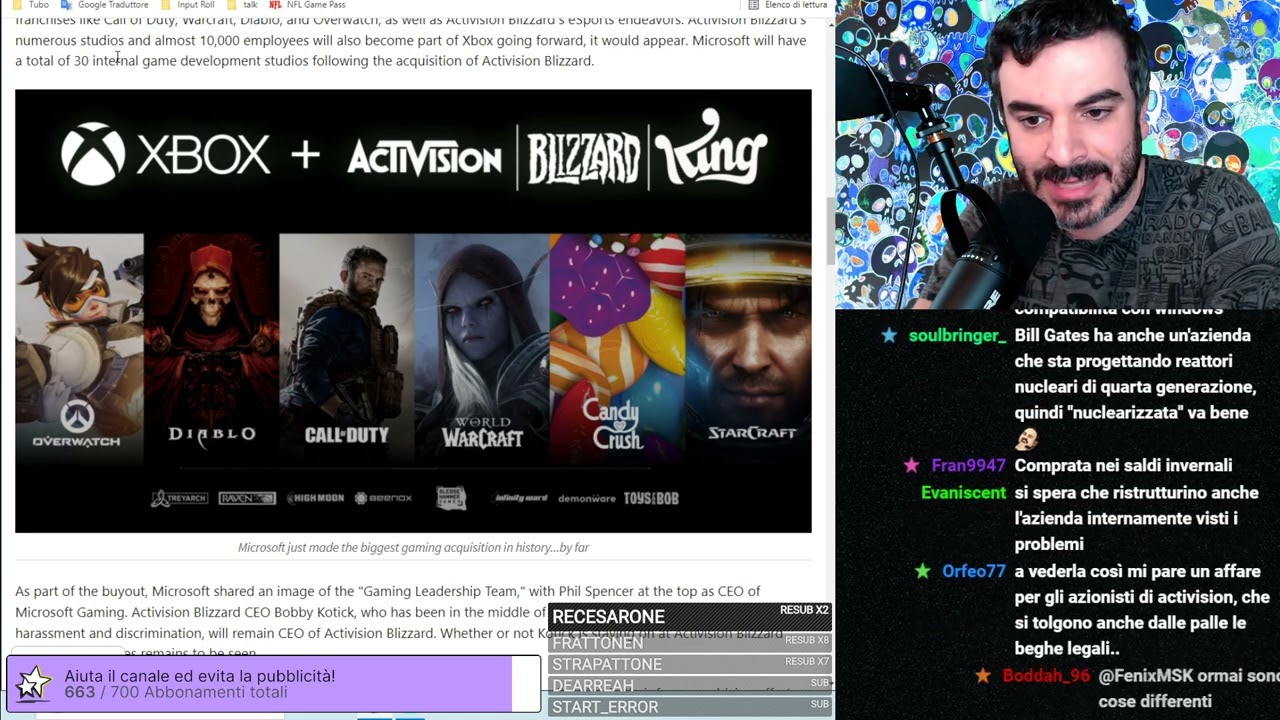Open the Elenco di lettura reading list
The image size is (1280, 720).
[788, 5]
